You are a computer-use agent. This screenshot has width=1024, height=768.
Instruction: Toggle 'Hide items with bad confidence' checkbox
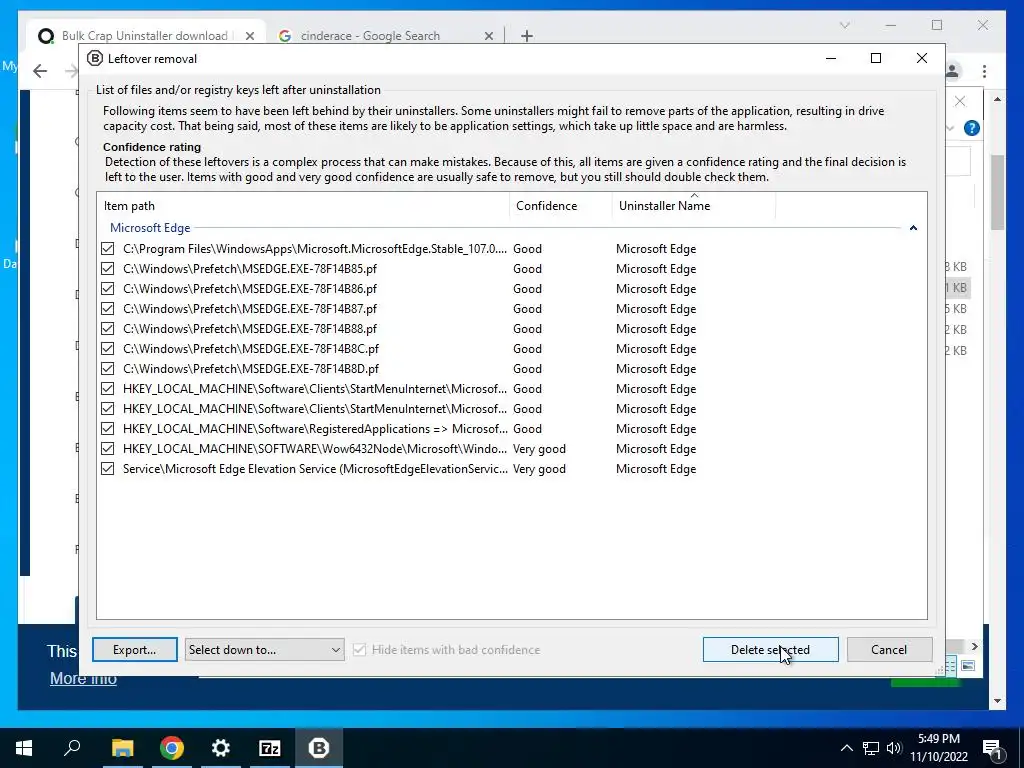[359, 650]
